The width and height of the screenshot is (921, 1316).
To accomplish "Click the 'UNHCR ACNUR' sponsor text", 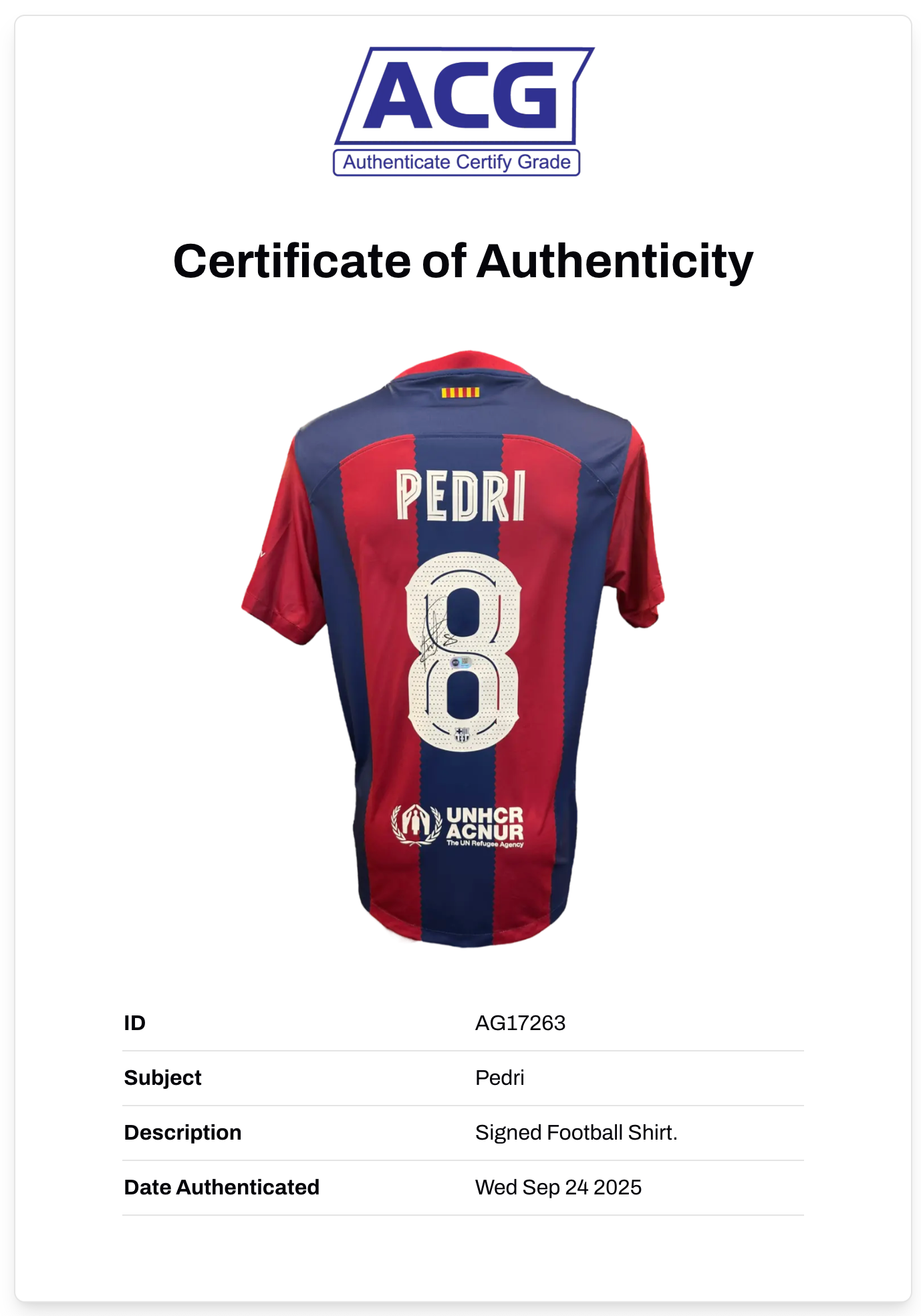I will pos(485,825).
